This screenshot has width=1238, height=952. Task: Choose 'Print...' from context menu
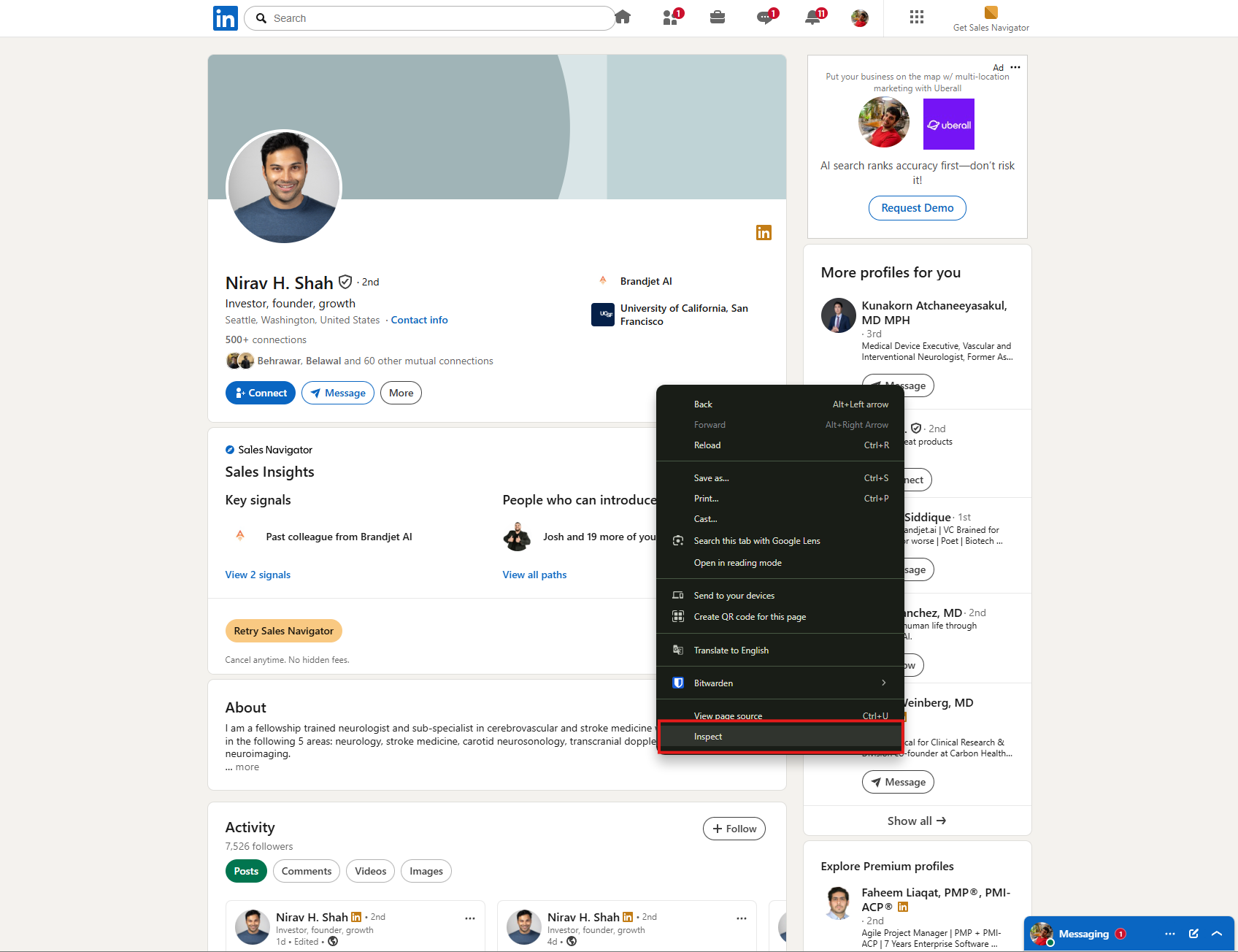pos(780,499)
